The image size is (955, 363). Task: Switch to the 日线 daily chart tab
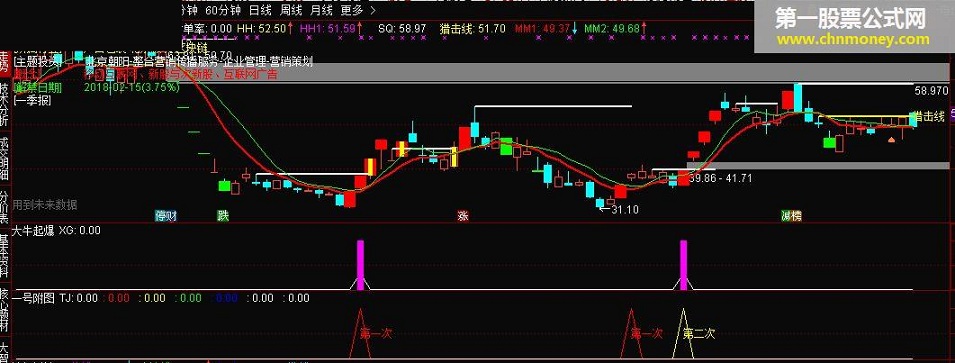[x=260, y=10]
